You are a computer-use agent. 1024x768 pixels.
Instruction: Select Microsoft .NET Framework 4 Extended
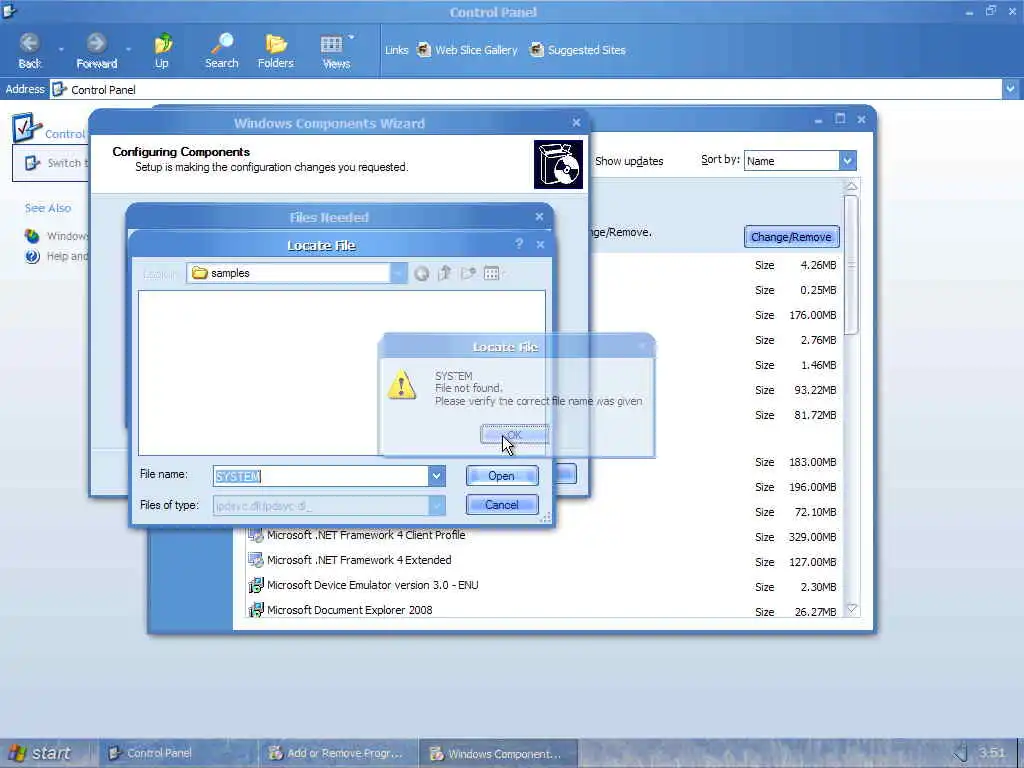pyautogui.click(x=359, y=560)
